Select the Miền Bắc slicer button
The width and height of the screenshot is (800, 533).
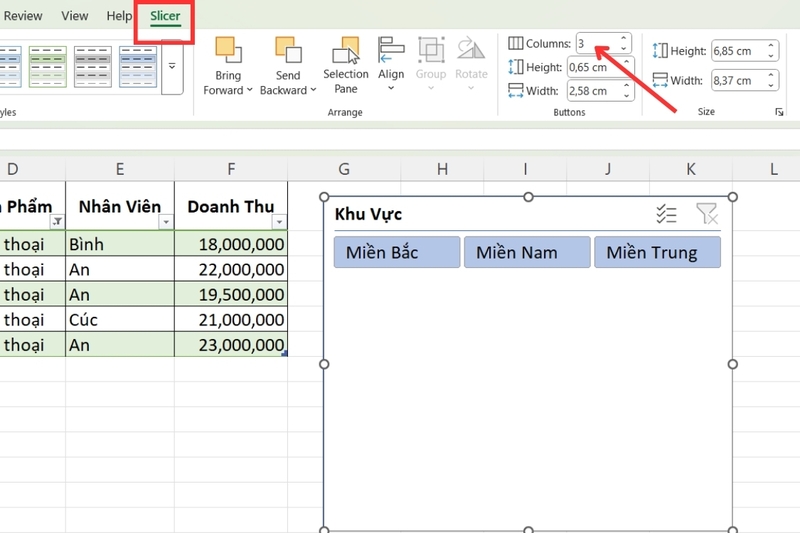(397, 252)
